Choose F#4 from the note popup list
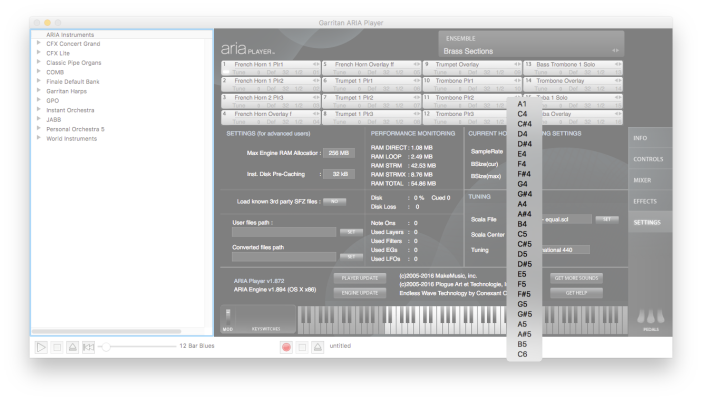 [524, 174]
